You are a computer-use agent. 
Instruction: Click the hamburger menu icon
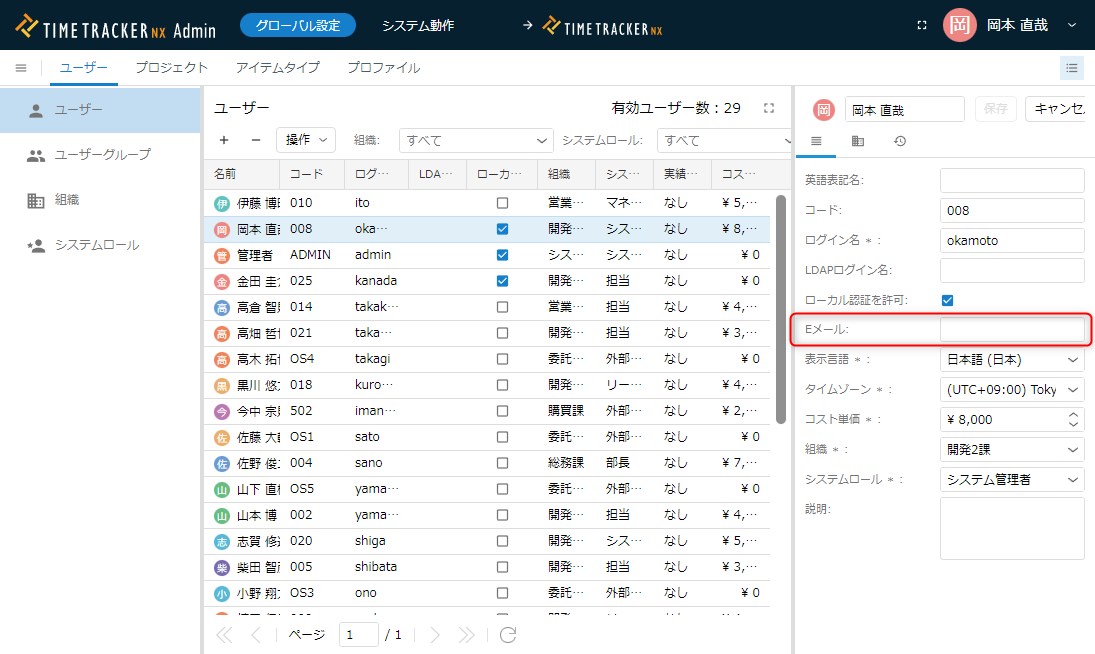[x=21, y=68]
